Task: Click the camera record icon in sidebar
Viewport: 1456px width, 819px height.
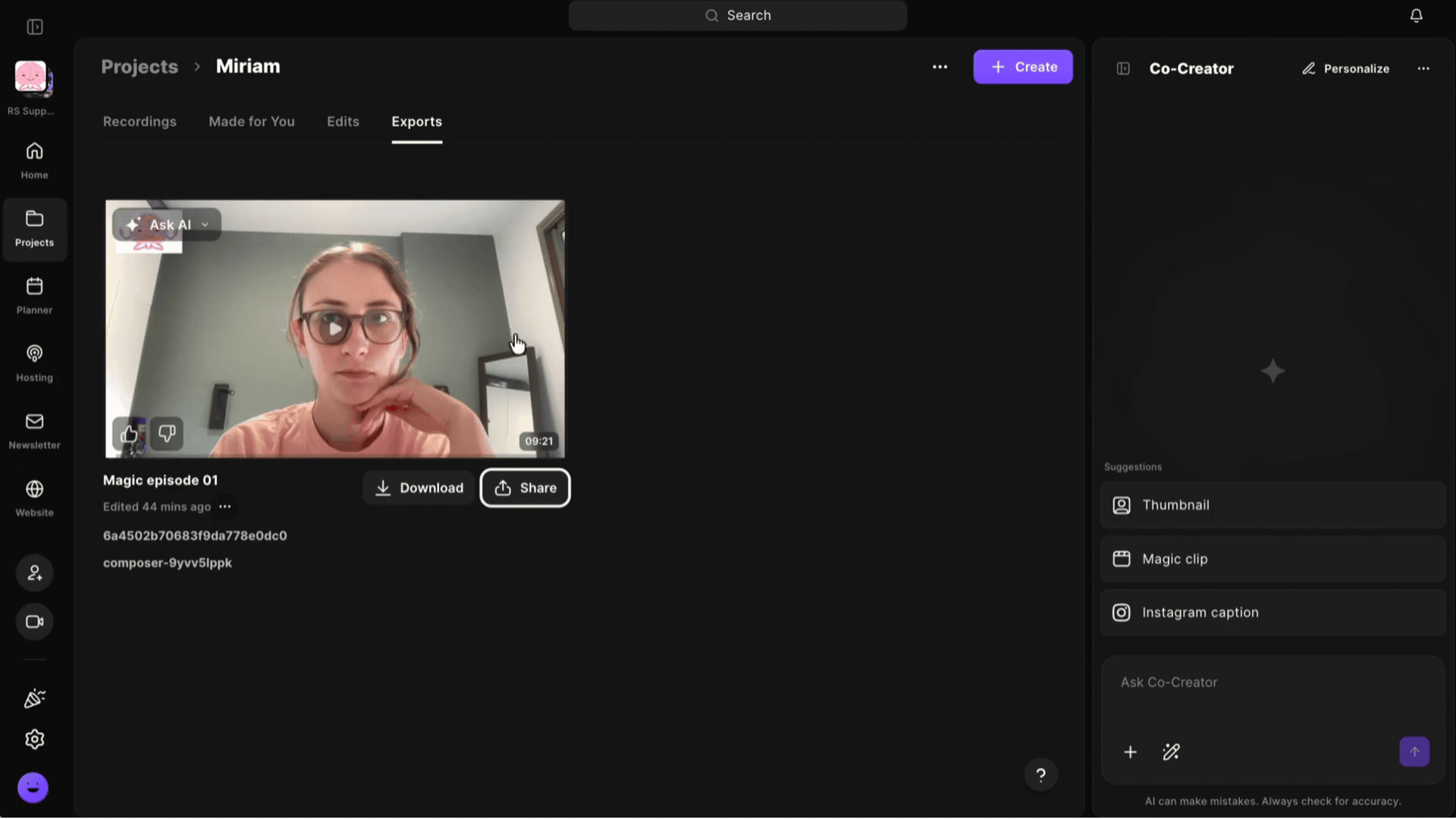Action: tap(35, 622)
